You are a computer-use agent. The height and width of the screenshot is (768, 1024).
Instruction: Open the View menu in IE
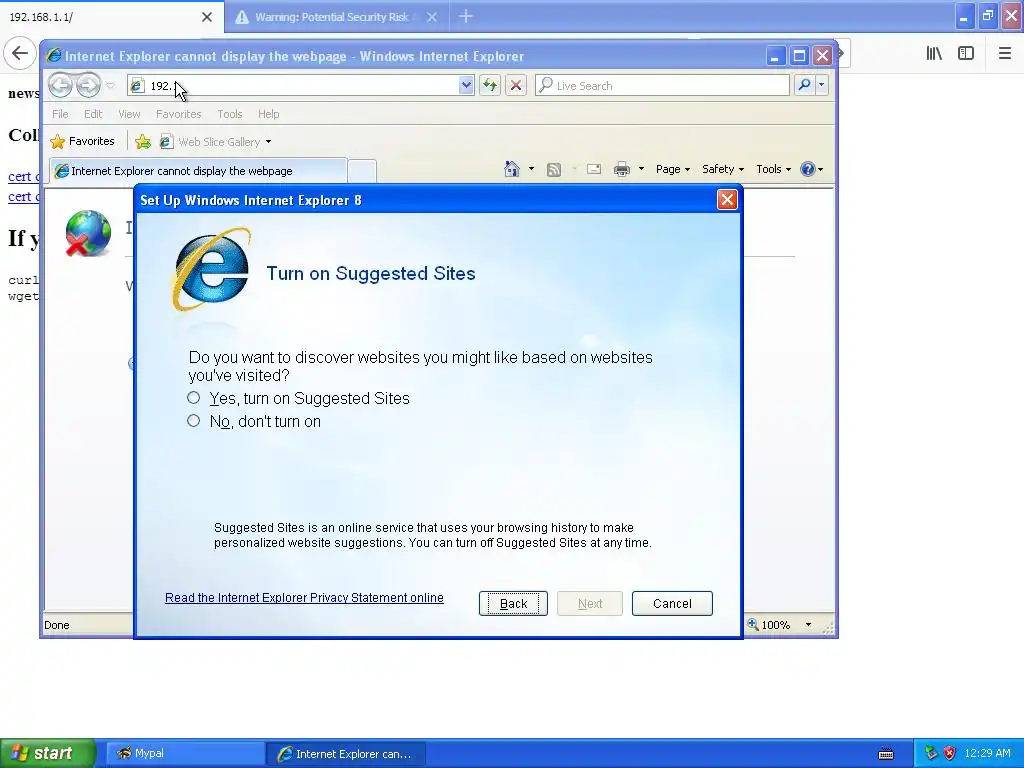pos(129,114)
